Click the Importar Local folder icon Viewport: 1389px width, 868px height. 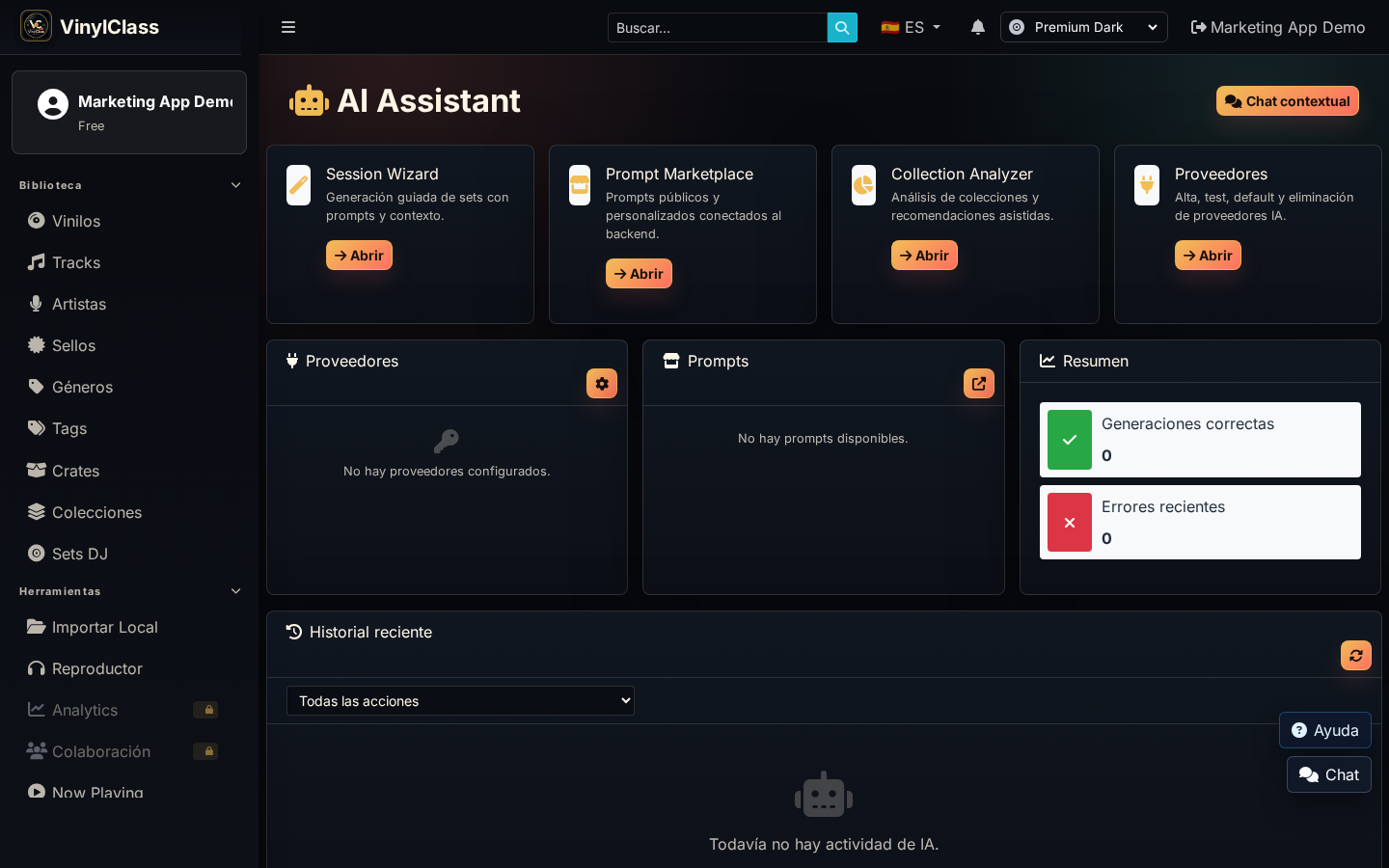pos(37,626)
